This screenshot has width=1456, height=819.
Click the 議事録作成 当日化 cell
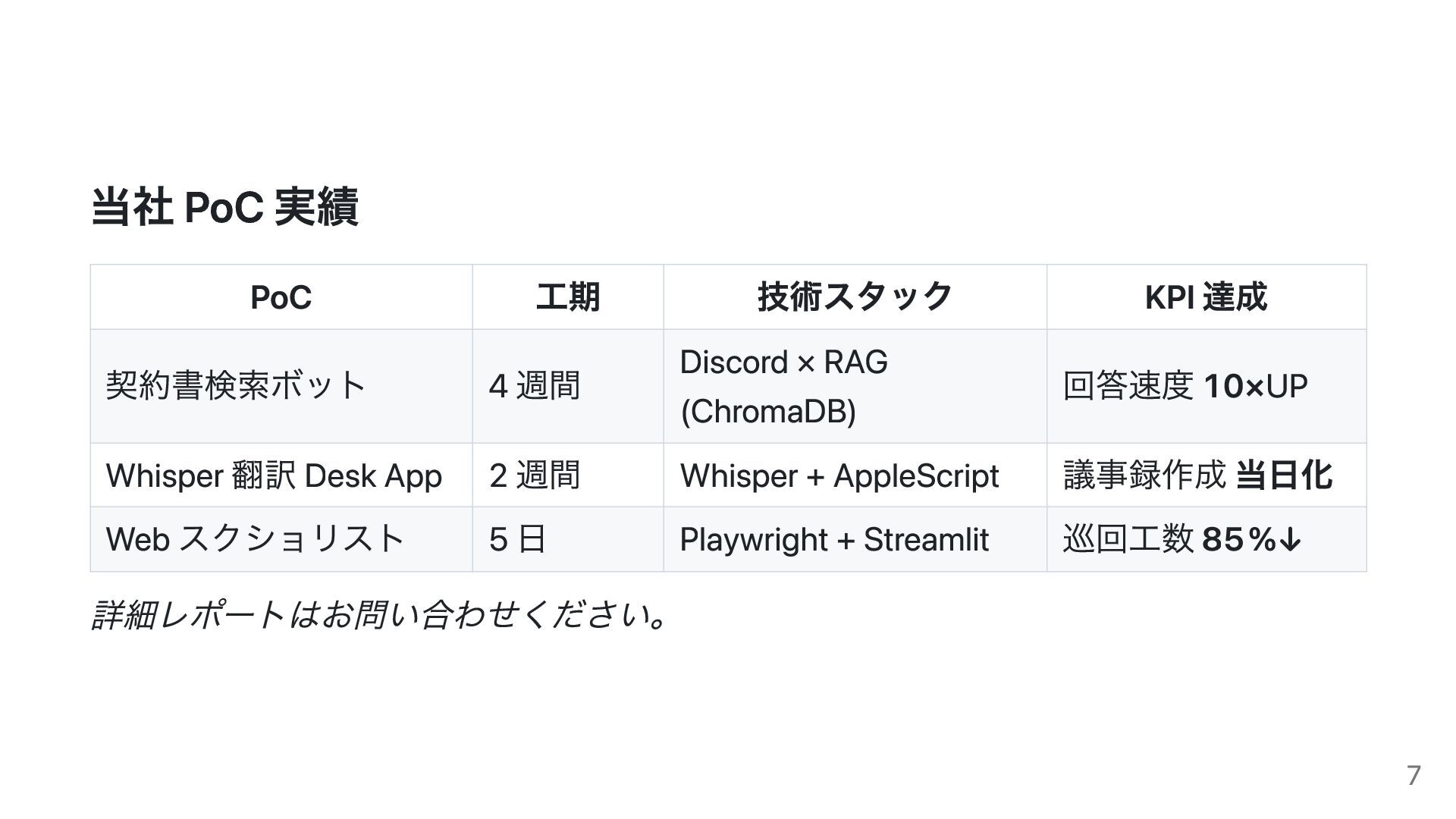point(1207,475)
